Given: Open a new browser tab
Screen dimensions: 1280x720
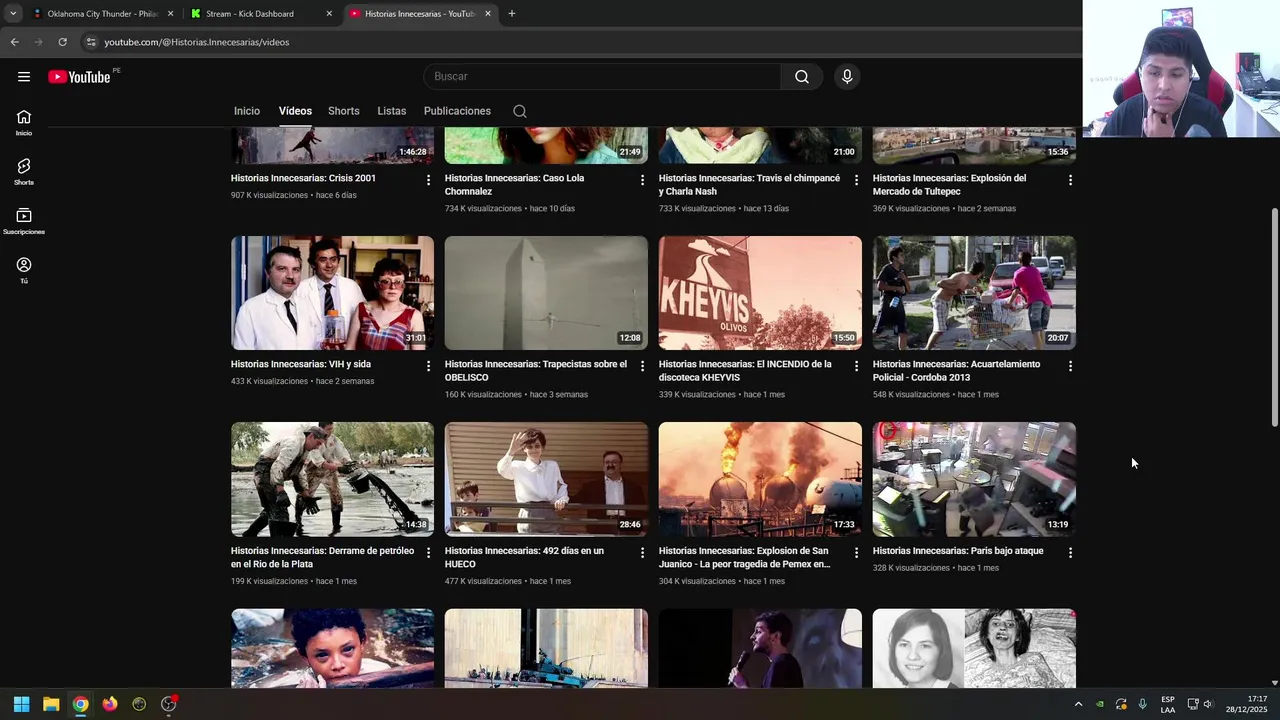Looking at the screenshot, I should tap(511, 14).
